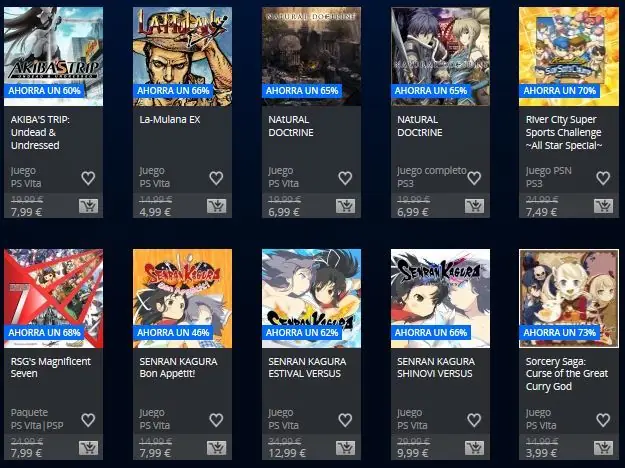Favorite River City Super Sports Challenge
625x468 pixels.
(x=603, y=178)
